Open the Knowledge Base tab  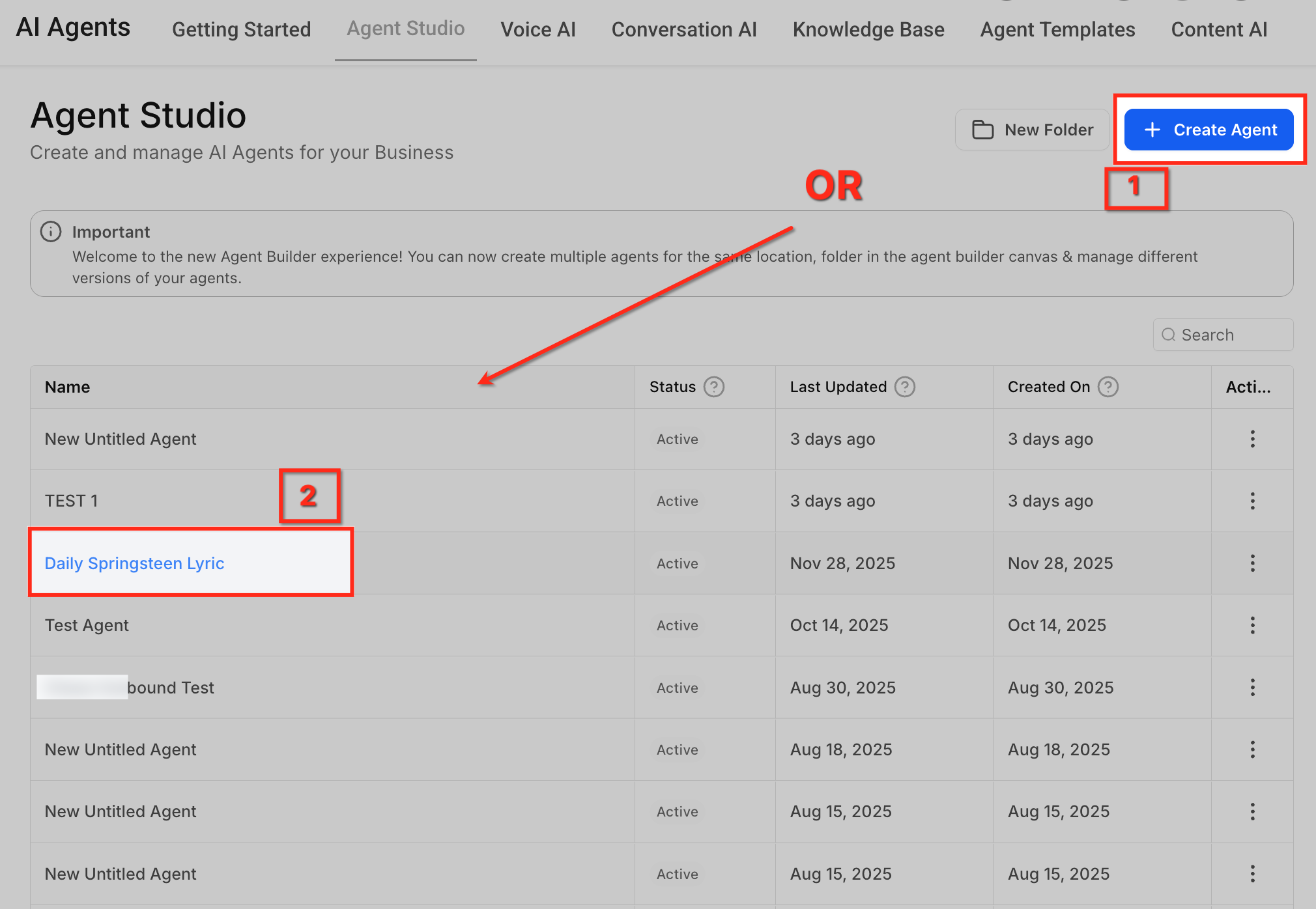868,29
